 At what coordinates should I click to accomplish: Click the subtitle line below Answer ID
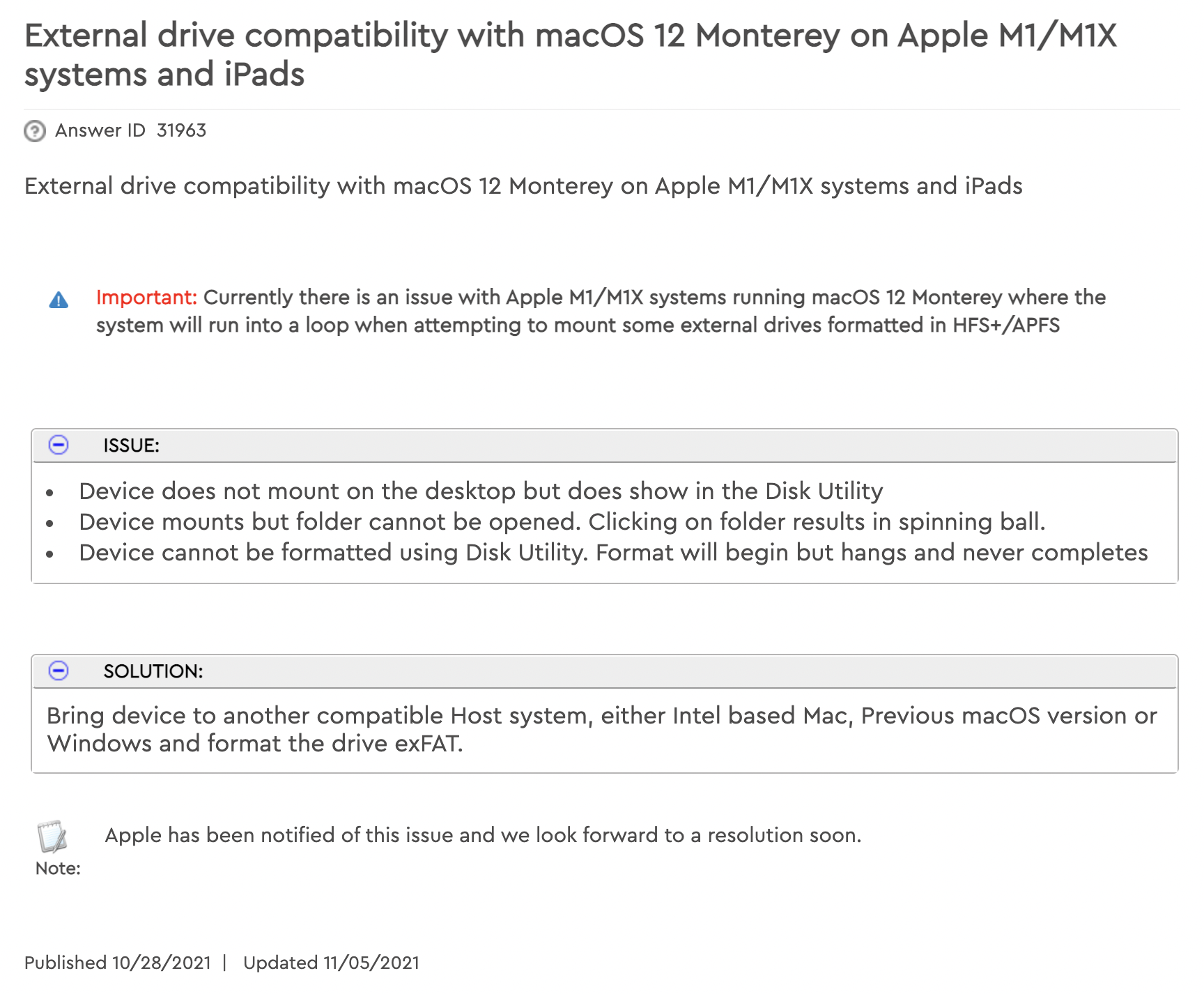523,186
